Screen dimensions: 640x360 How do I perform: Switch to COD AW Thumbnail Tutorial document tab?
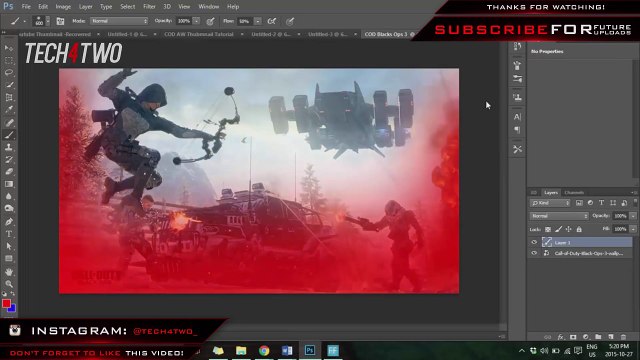(199, 34)
